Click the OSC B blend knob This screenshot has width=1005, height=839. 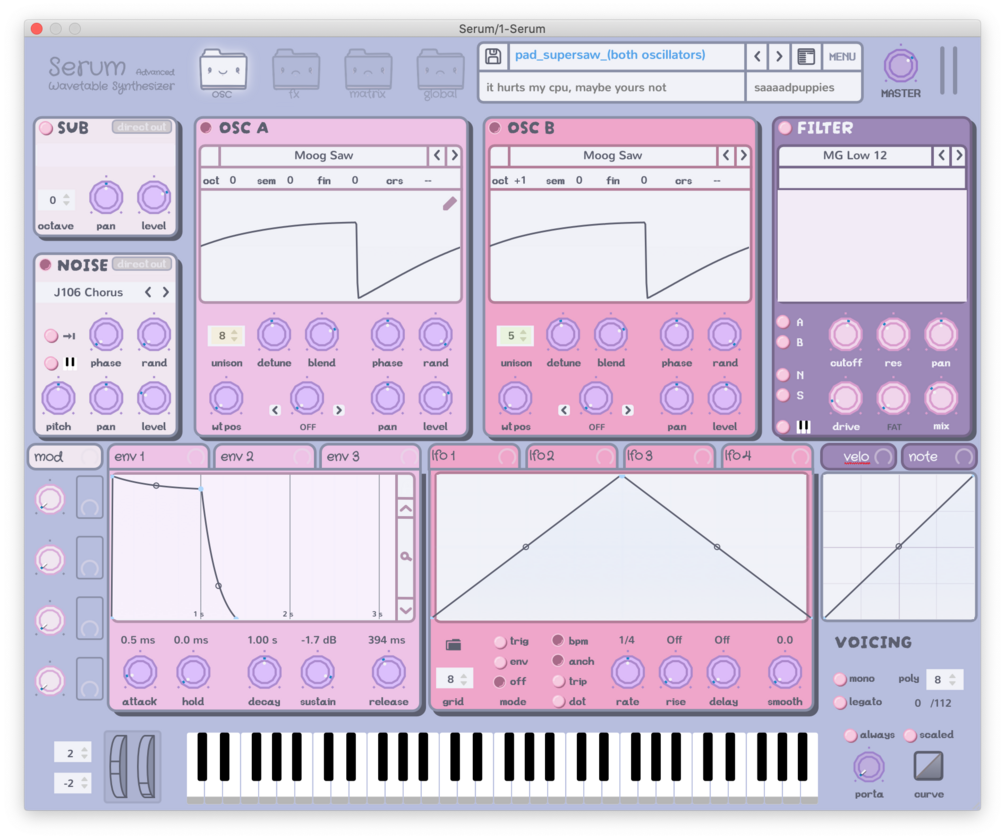pyautogui.click(x=611, y=335)
